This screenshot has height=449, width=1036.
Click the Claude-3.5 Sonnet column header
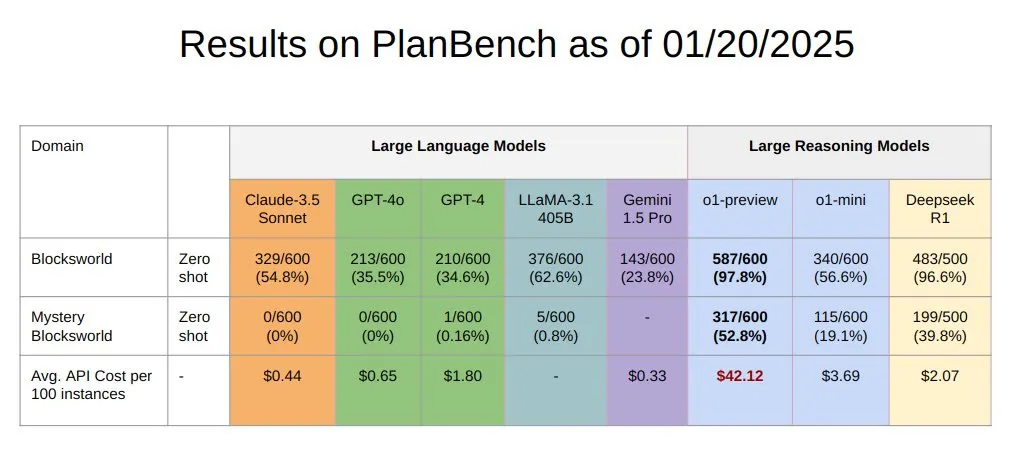[282, 209]
